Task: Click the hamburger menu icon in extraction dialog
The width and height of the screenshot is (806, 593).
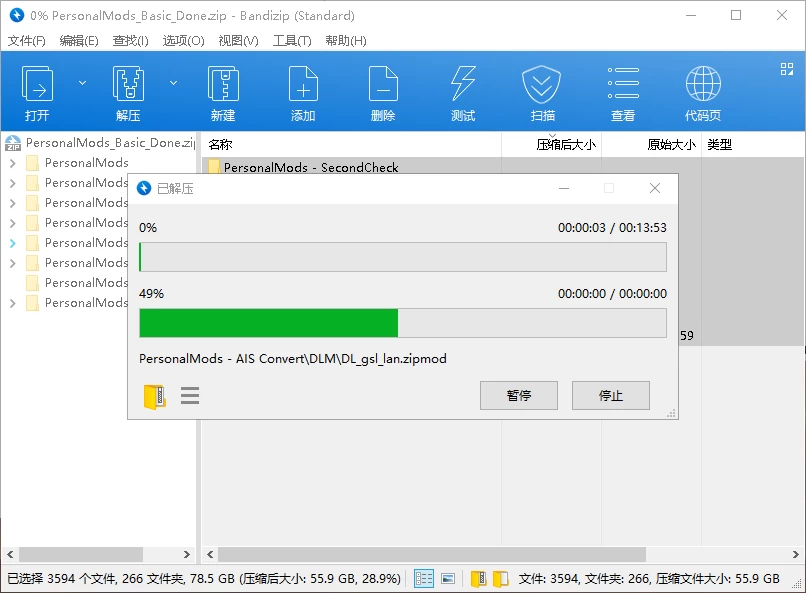Action: (190, 396)
